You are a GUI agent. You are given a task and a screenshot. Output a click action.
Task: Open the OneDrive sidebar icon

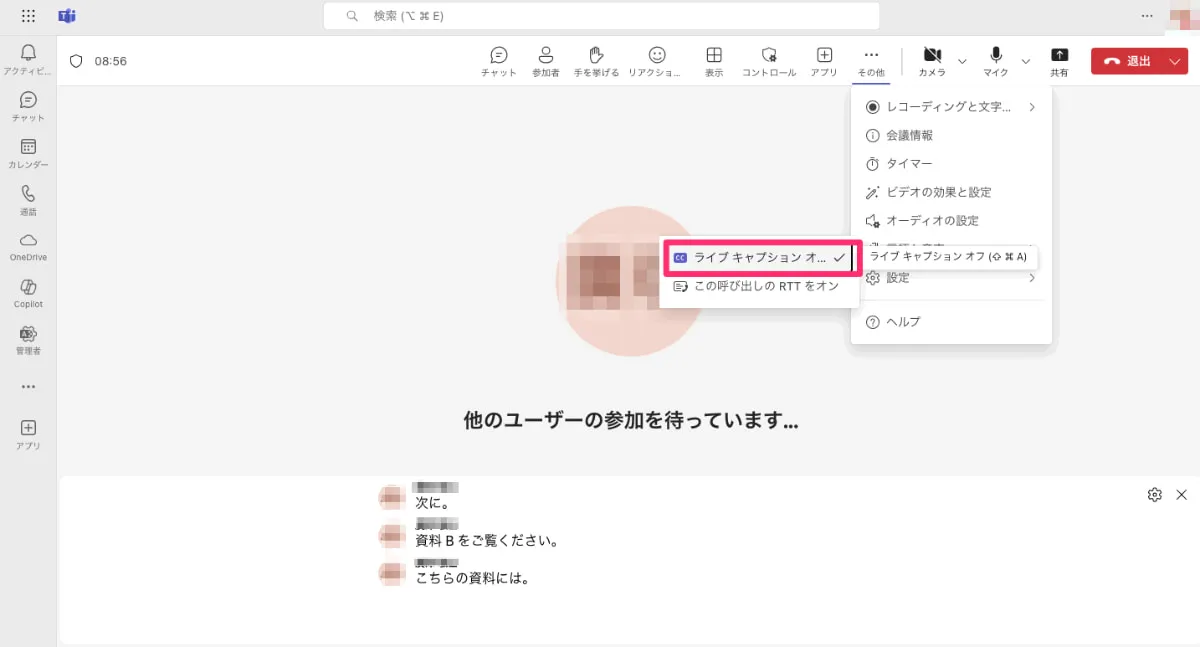[x=28, y=240]
